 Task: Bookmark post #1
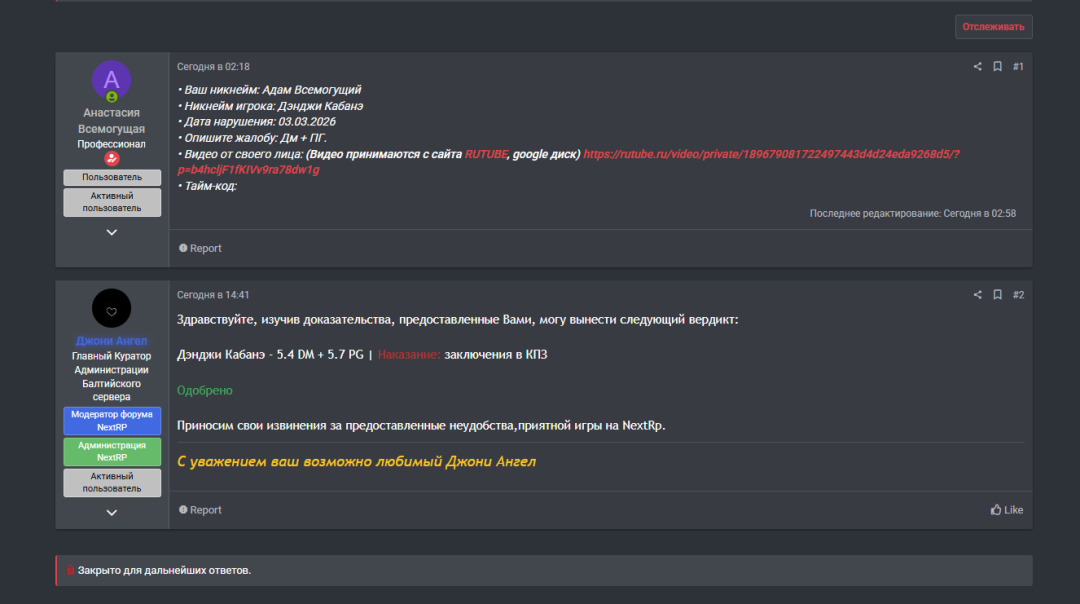click(997, 67)
